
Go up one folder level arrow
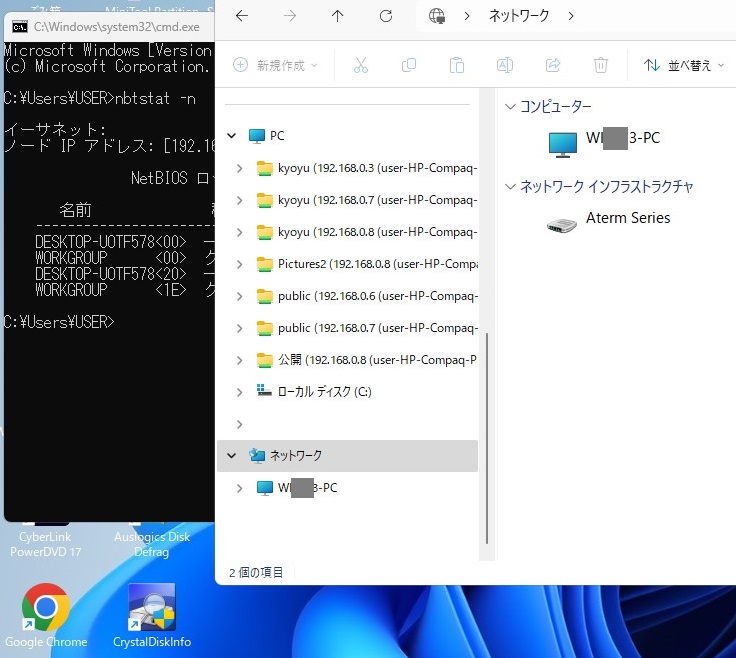tap(337, 16)
